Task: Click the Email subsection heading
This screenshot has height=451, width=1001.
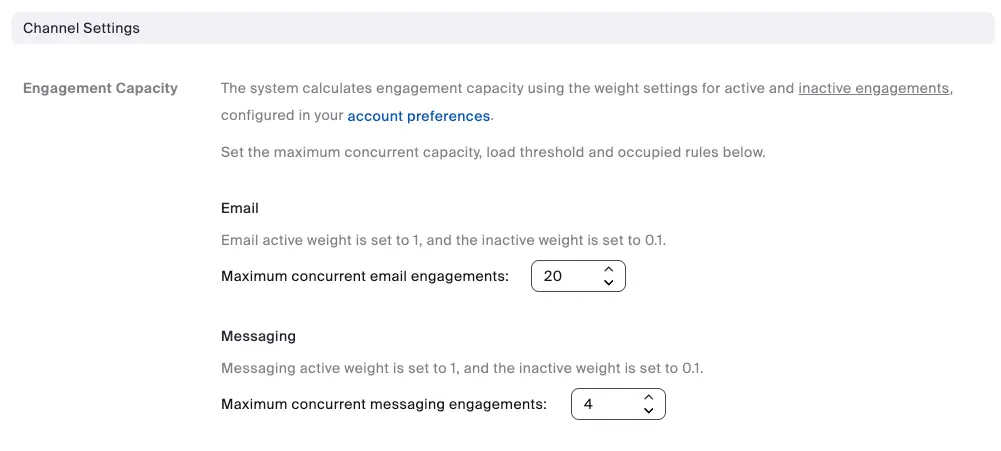Action: point(240,208)
